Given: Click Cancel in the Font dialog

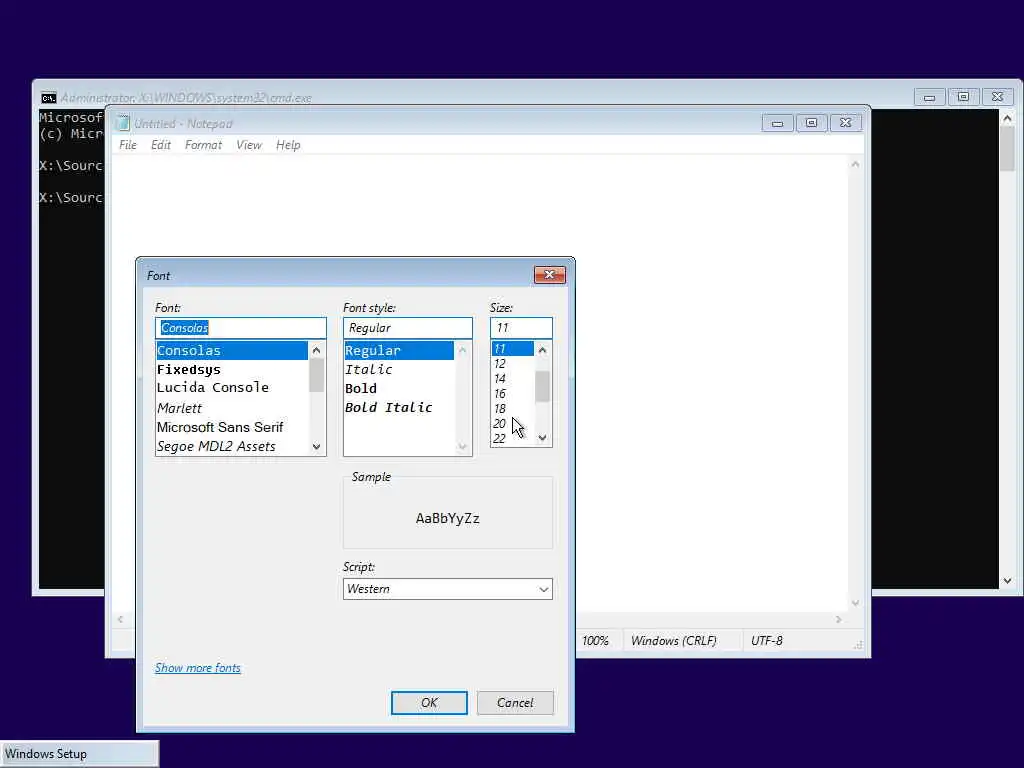Looking at the screenshot, I should click(515, 703).
